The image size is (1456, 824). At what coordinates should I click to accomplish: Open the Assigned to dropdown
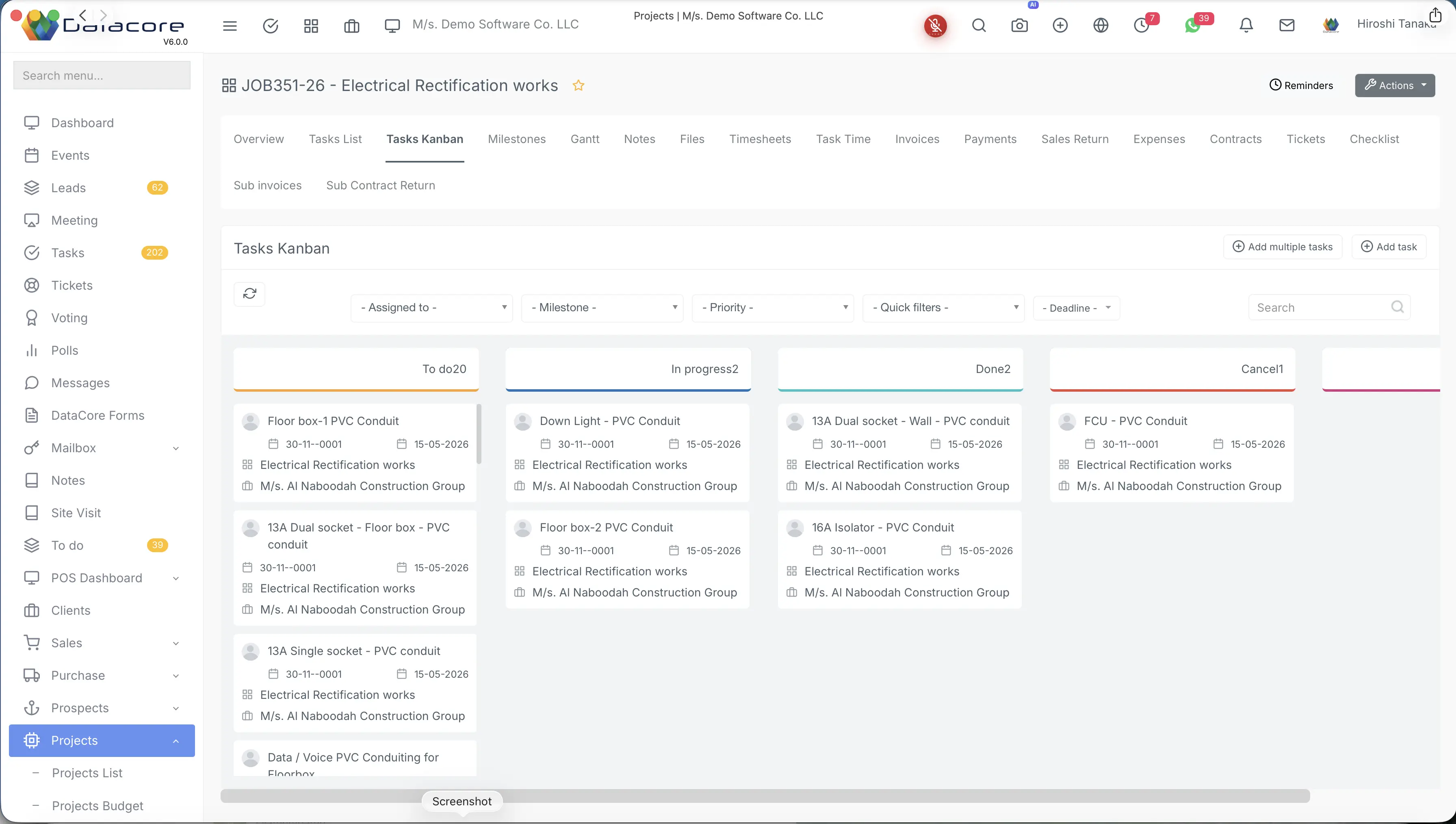click(431, 307)
